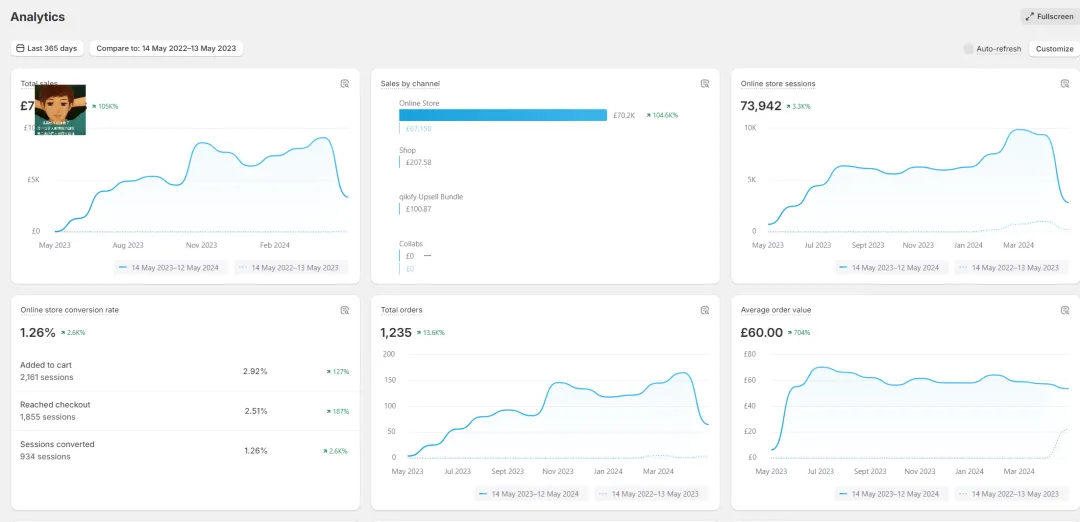This screenshot has height=522, width=1080.
Task: Open the Online store conversion rate title
Action: 70,310
